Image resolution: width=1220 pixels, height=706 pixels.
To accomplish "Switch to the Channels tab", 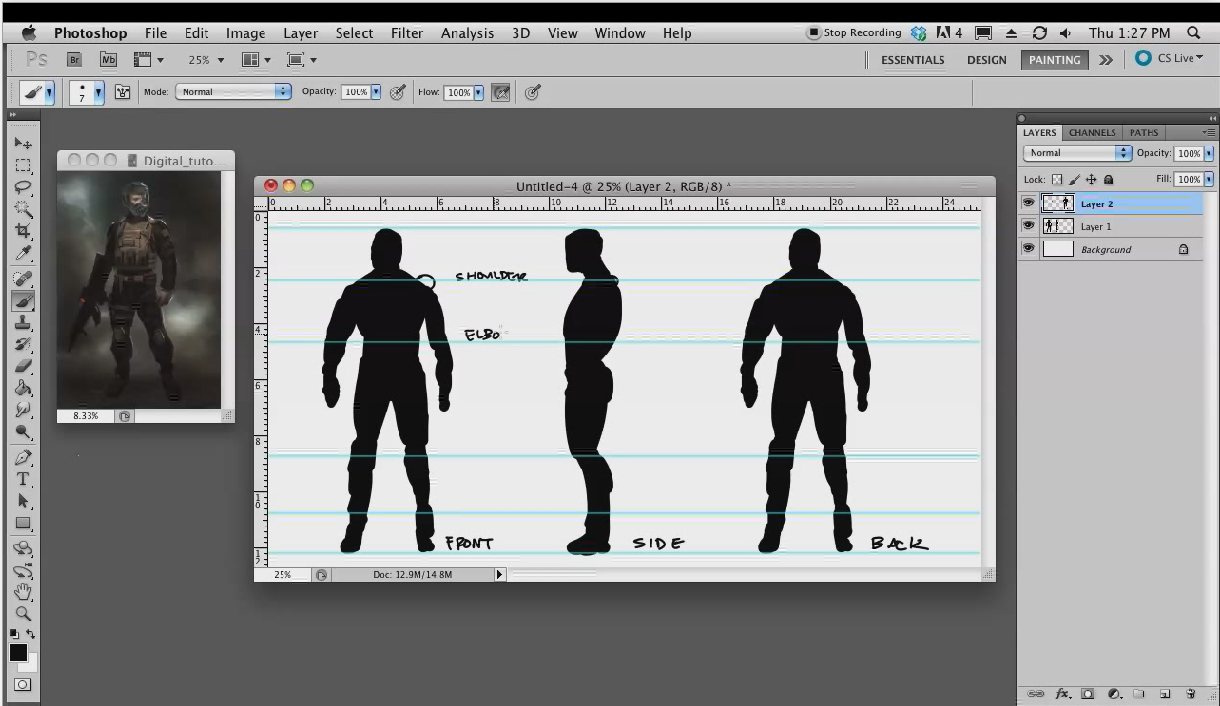I will click(x=1091, y=132).
